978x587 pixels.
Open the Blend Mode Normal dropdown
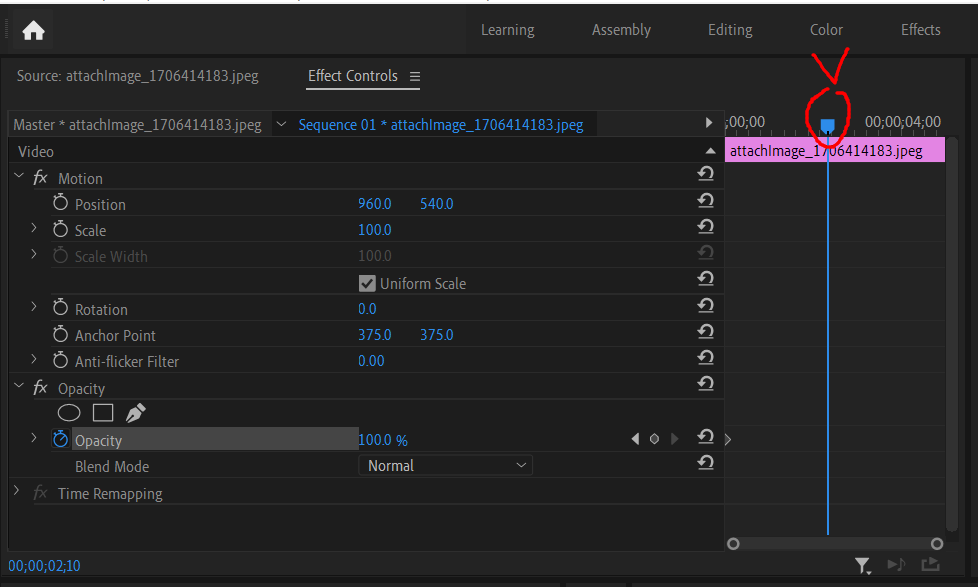point(445,465)
